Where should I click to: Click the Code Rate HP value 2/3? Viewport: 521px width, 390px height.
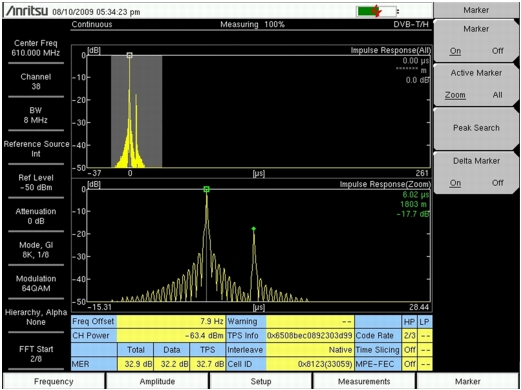[x=409, y=336]
